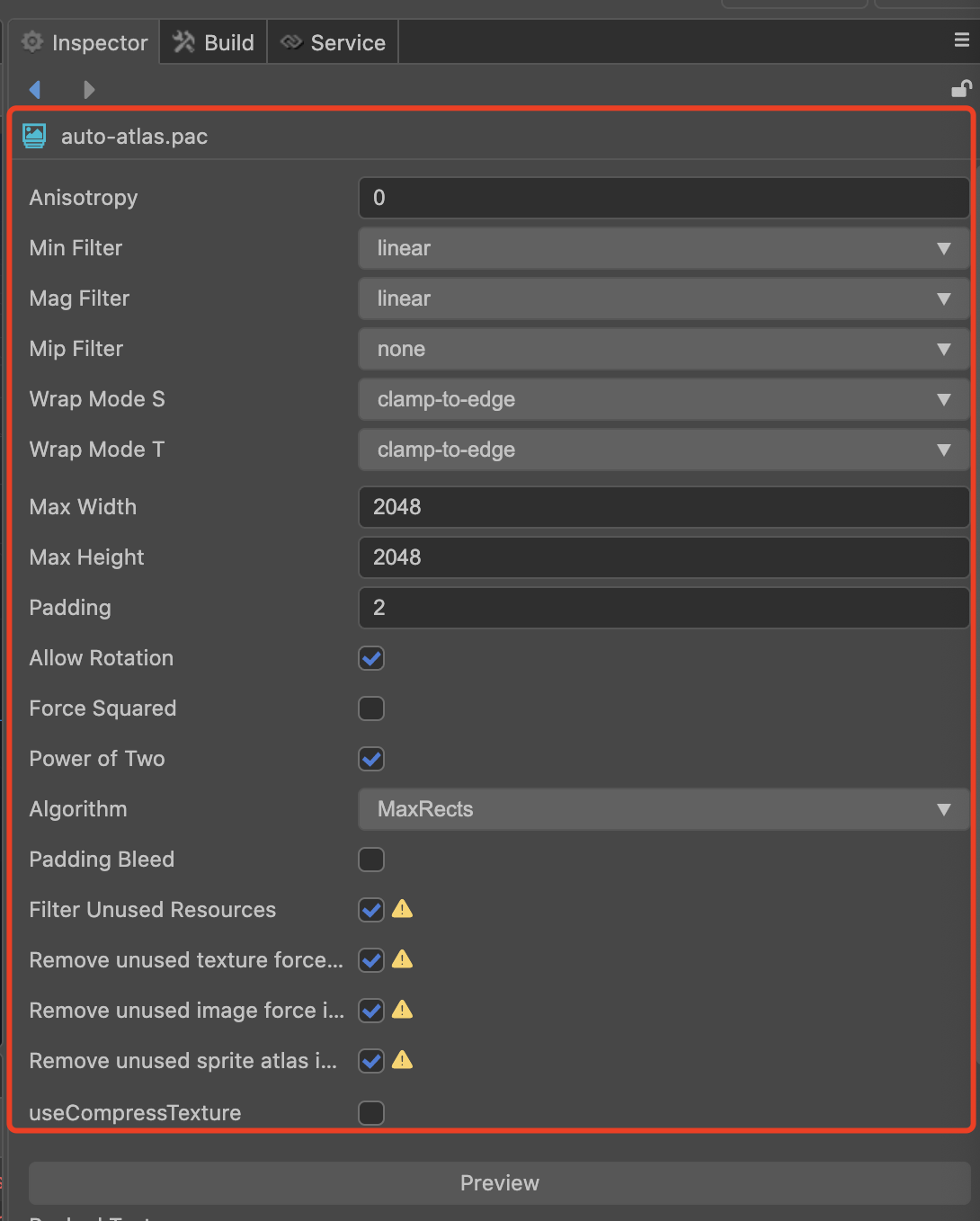Uncheck Remove unused sprite atlas checkbox
This screenshot has height=1221, width=980.
coord(371,1061)
